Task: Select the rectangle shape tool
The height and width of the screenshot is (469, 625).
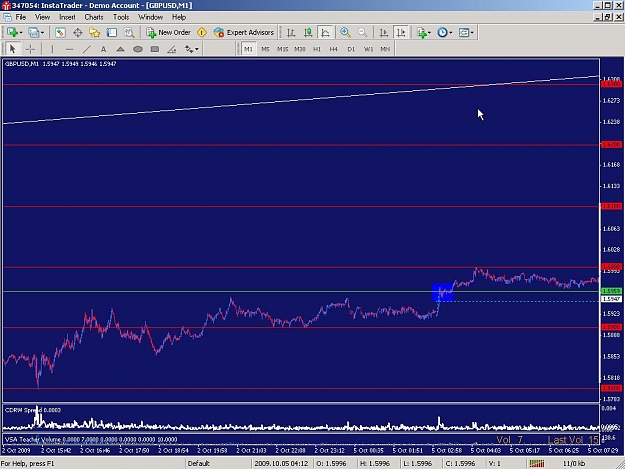Action: pyautogui.click(x=155, y=49)
